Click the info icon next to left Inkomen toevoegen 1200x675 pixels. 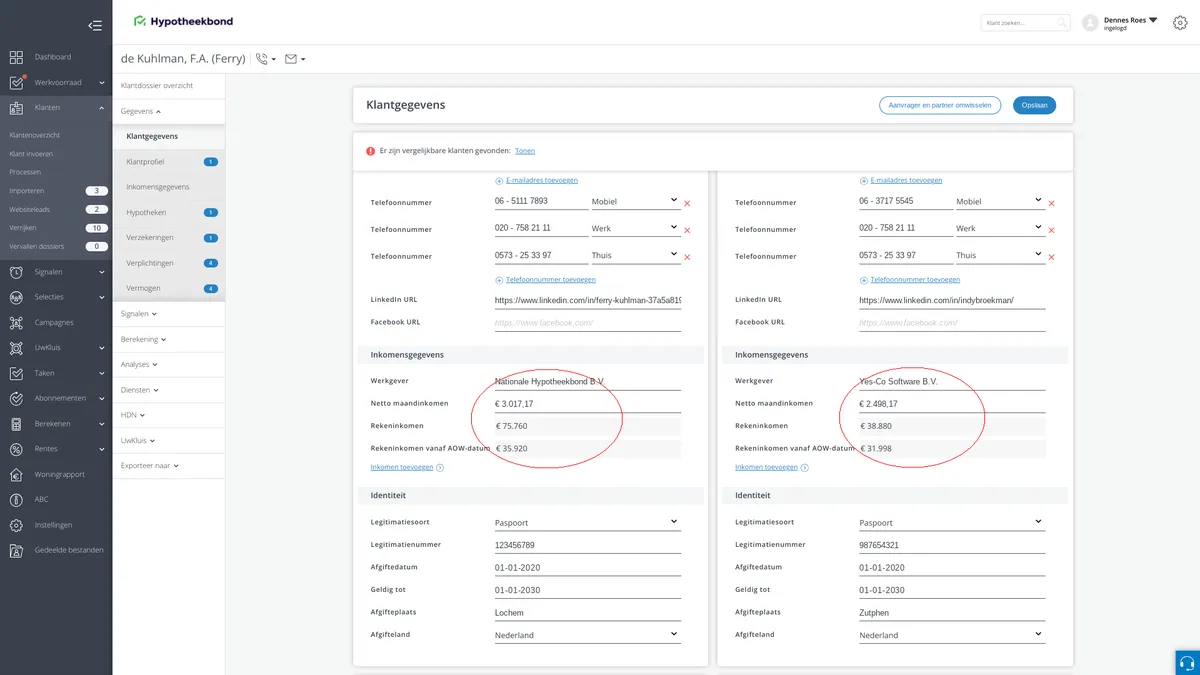tap(440, 467)
